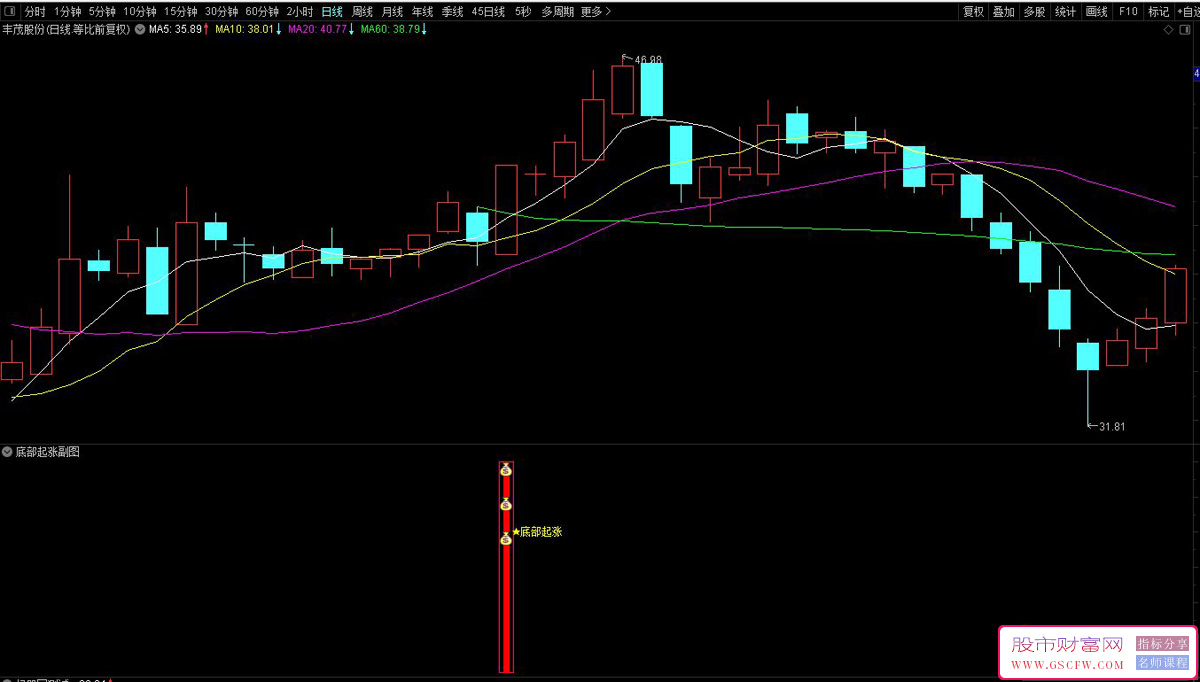The height and width of the screenshot is (682, 1200).
Task: Toggle the left sidebar panel icon
Action: pos(10,12)
